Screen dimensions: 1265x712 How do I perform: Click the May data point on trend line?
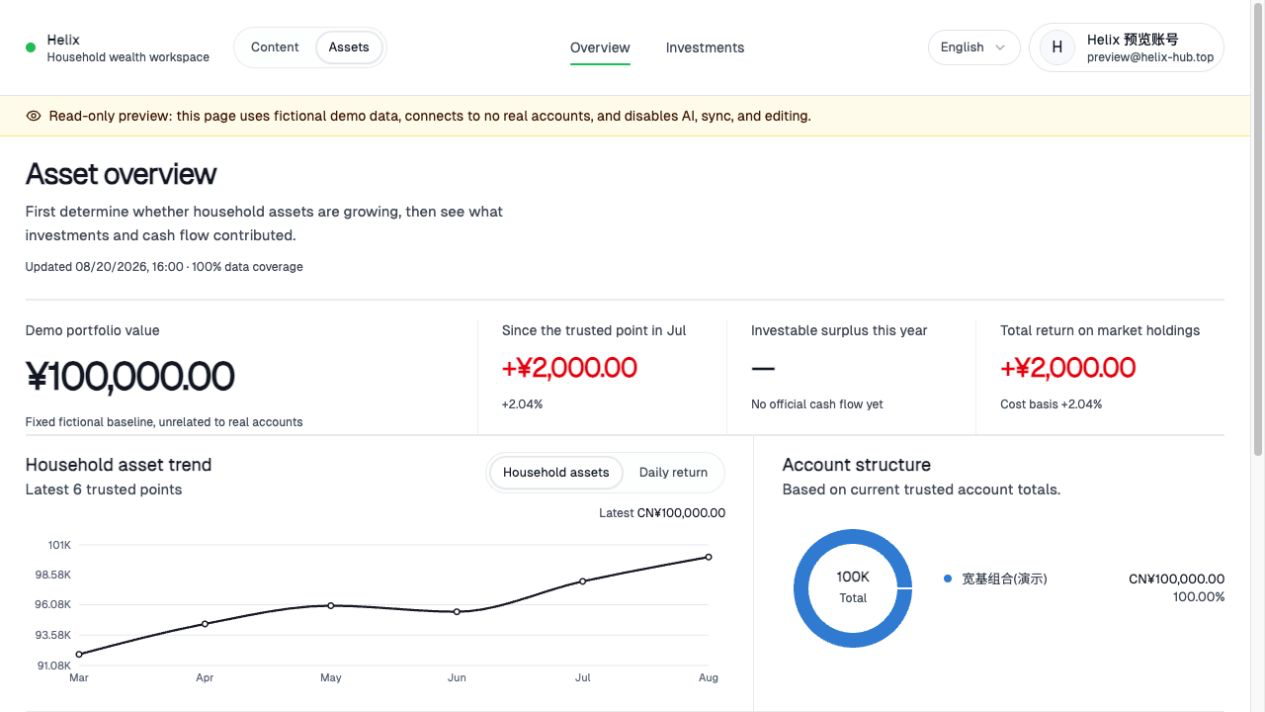tap(331, 605)
